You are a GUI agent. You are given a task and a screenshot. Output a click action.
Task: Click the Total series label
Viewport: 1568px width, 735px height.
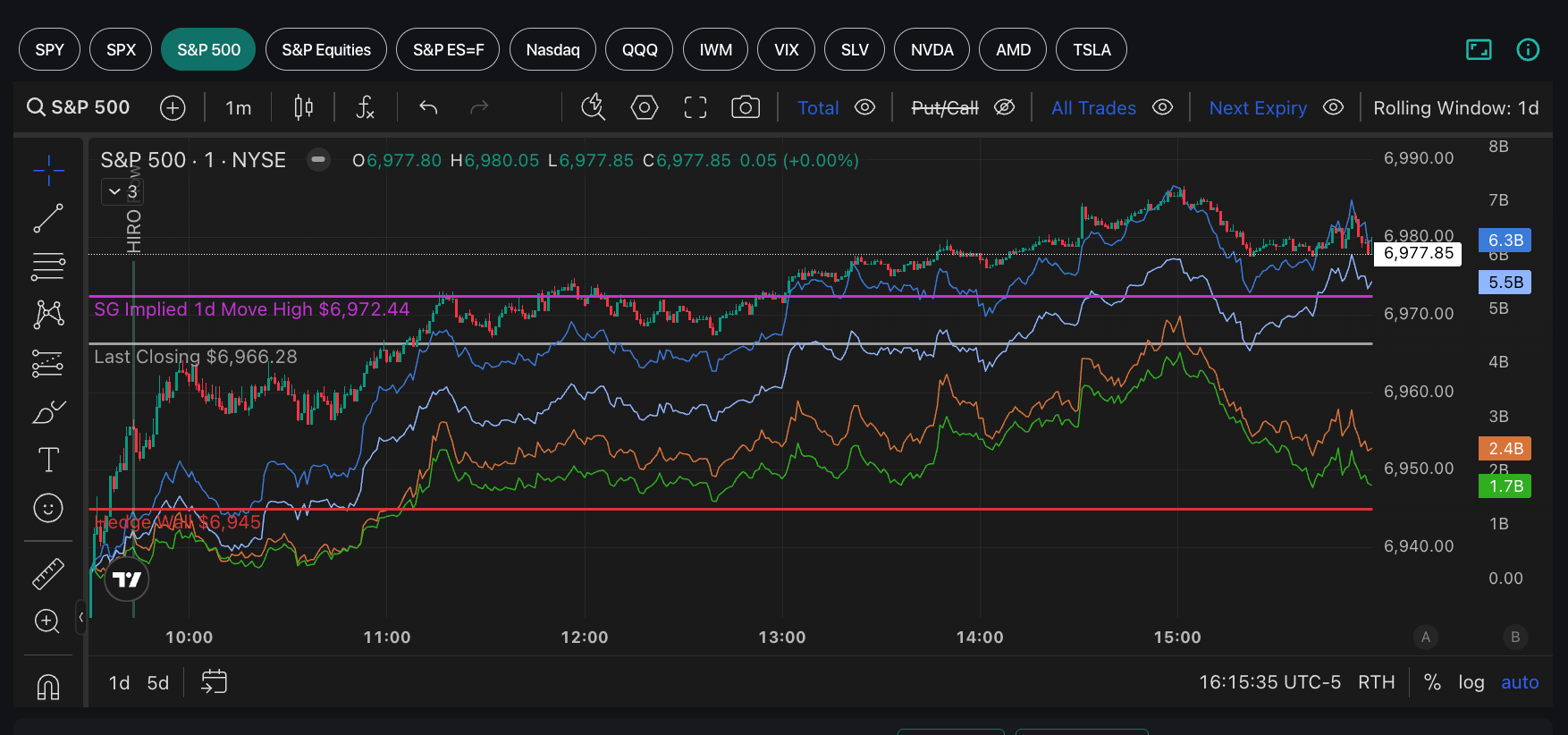point(818,107)
